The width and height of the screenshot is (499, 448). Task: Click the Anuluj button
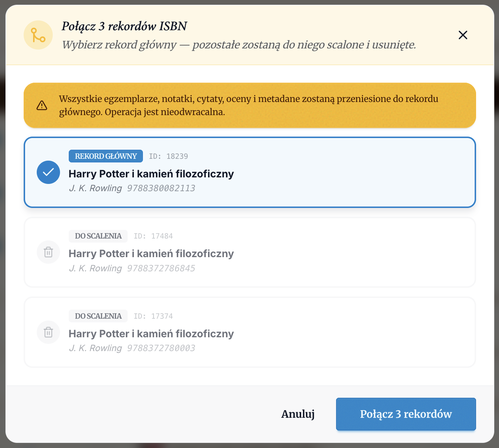pos(298,414)
